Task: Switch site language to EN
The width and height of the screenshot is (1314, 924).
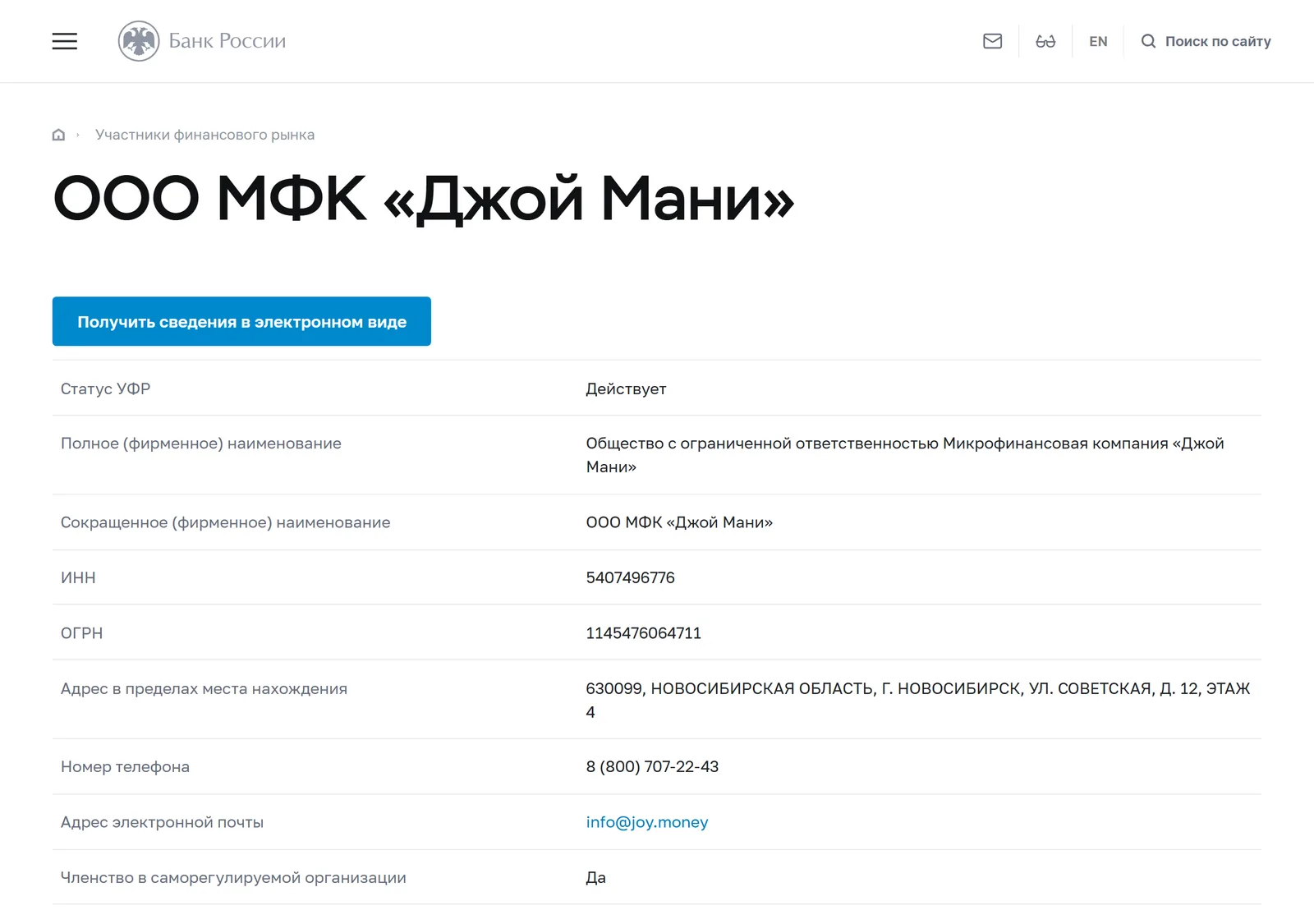Action: click(x=1098, y=41)
